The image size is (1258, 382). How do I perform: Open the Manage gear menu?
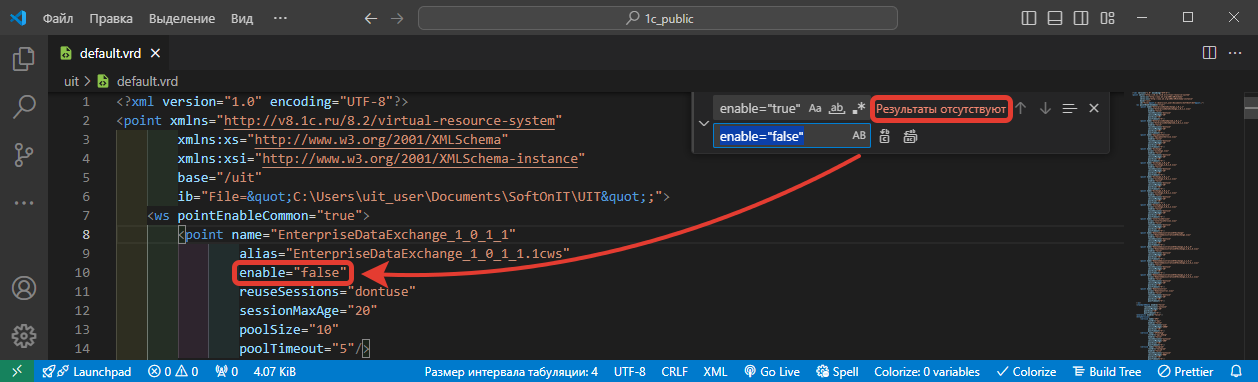(24, 335)
